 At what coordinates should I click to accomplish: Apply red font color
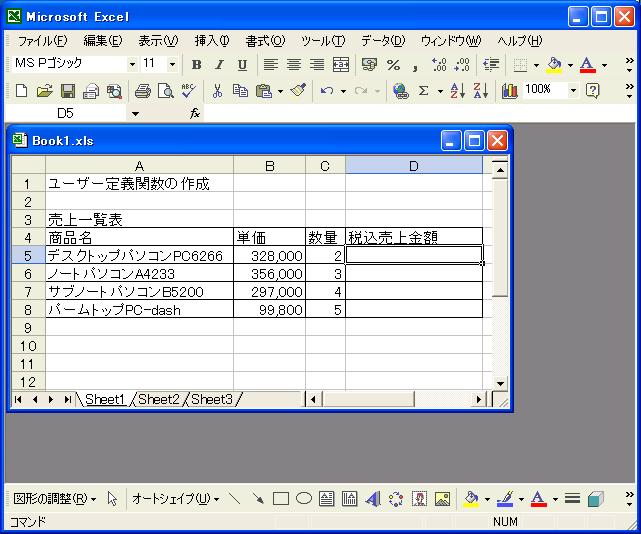click(588, 65)
